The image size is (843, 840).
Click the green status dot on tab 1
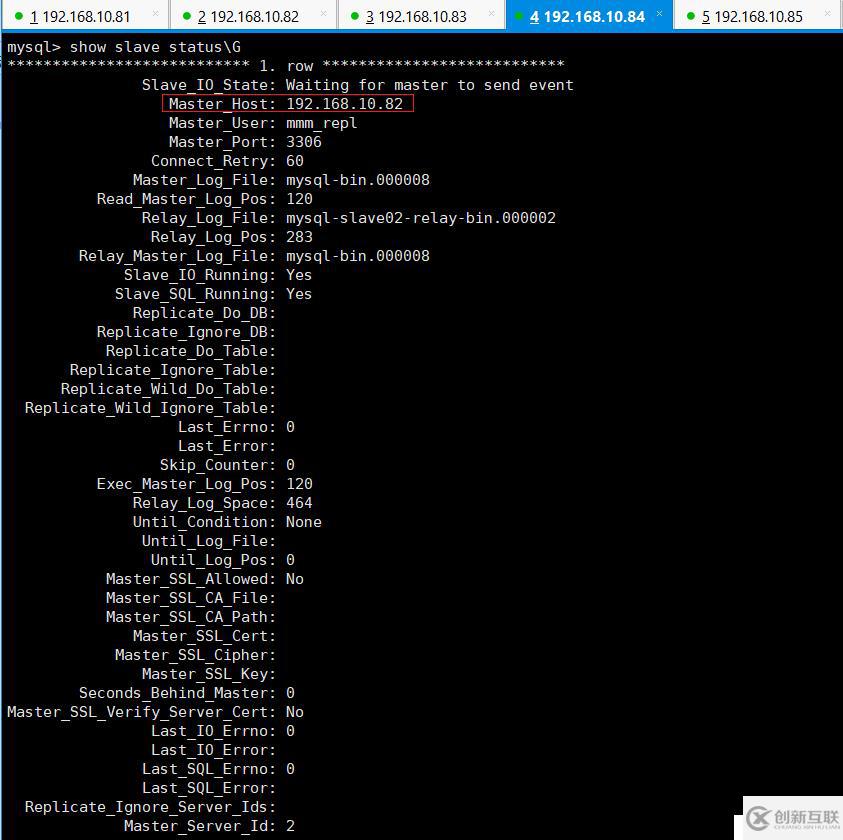click(19, 16)
